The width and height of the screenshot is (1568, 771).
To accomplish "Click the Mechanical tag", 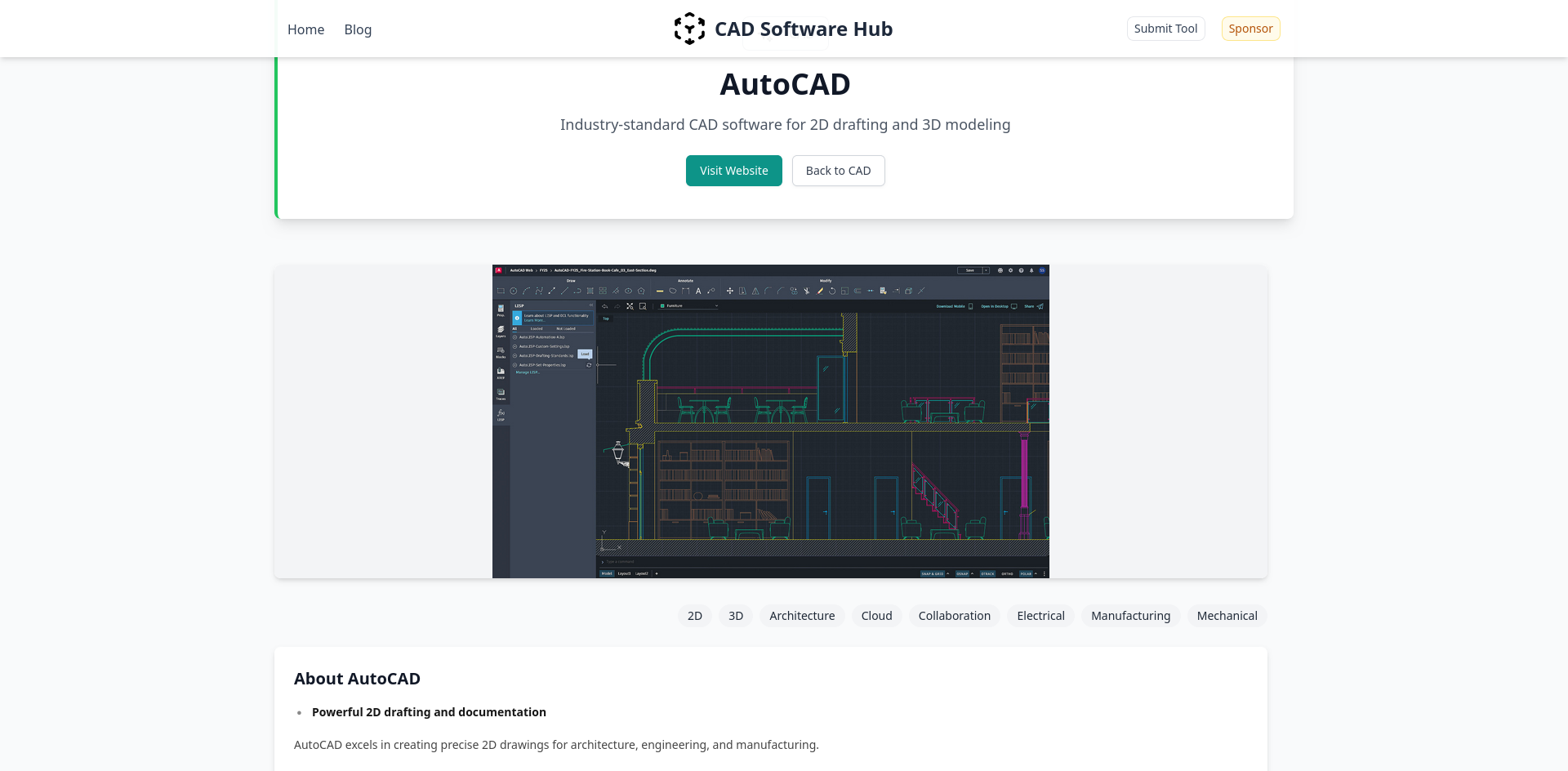I will pos(1227,616).
